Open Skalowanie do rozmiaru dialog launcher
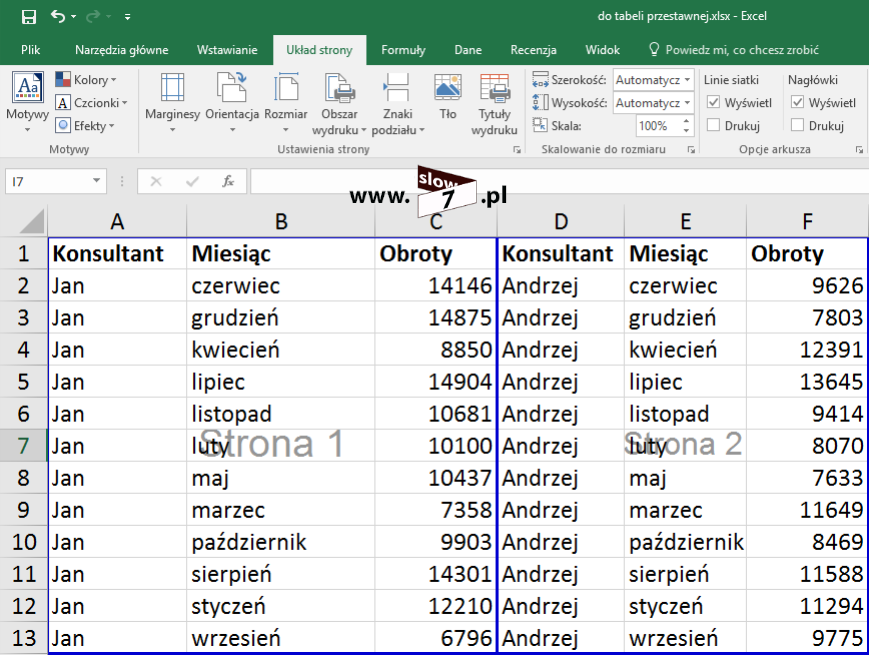 [x=691, y=150]
